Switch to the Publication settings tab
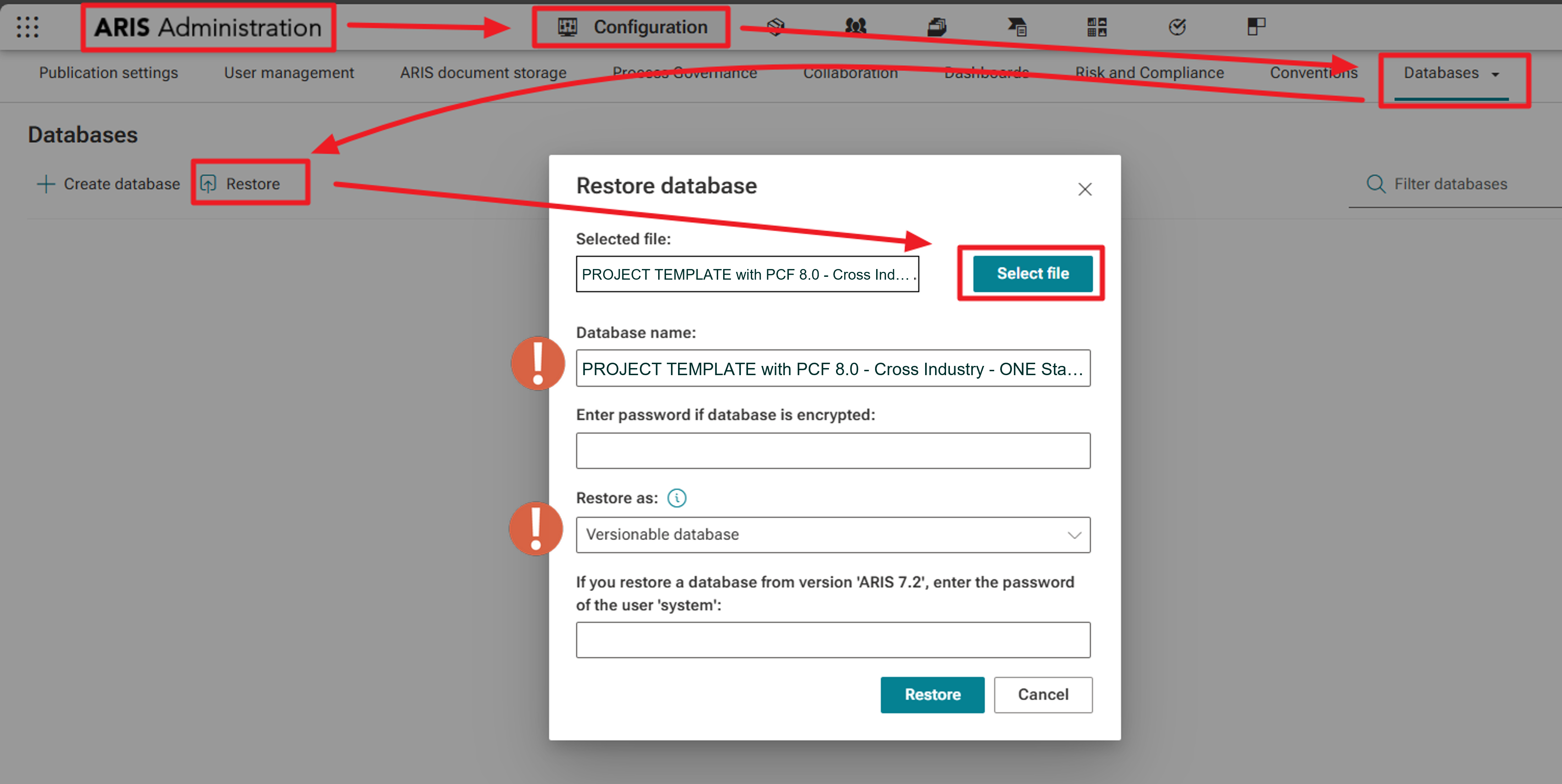Image resolution: width=1562 pixels, height=784 pixels. click(109, 73)
